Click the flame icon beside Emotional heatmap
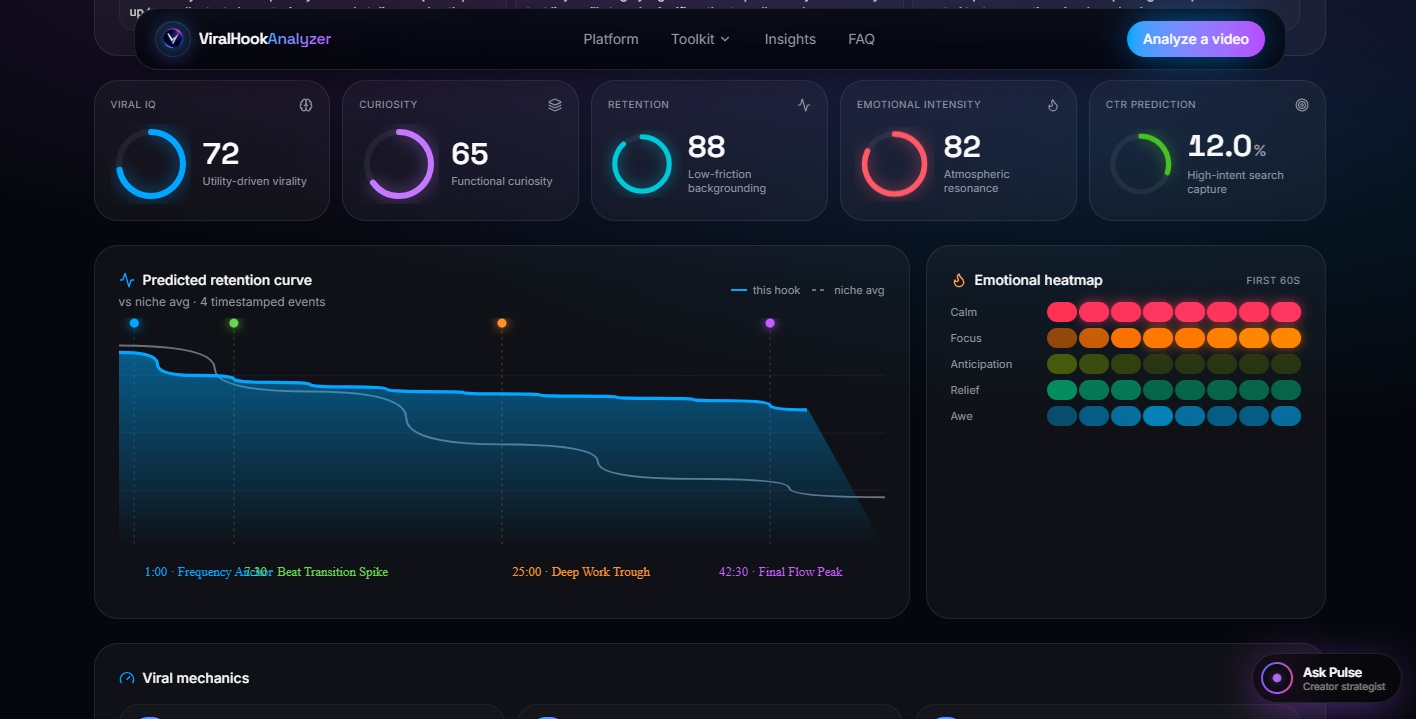The width and height of the screenshot is (1416, 719). click(958, 280)
